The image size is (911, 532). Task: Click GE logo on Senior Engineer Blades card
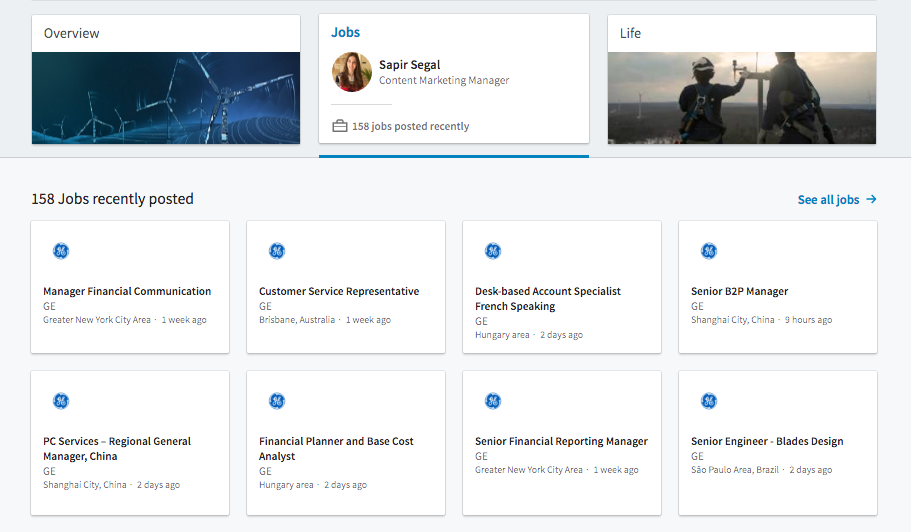(709, 401)
